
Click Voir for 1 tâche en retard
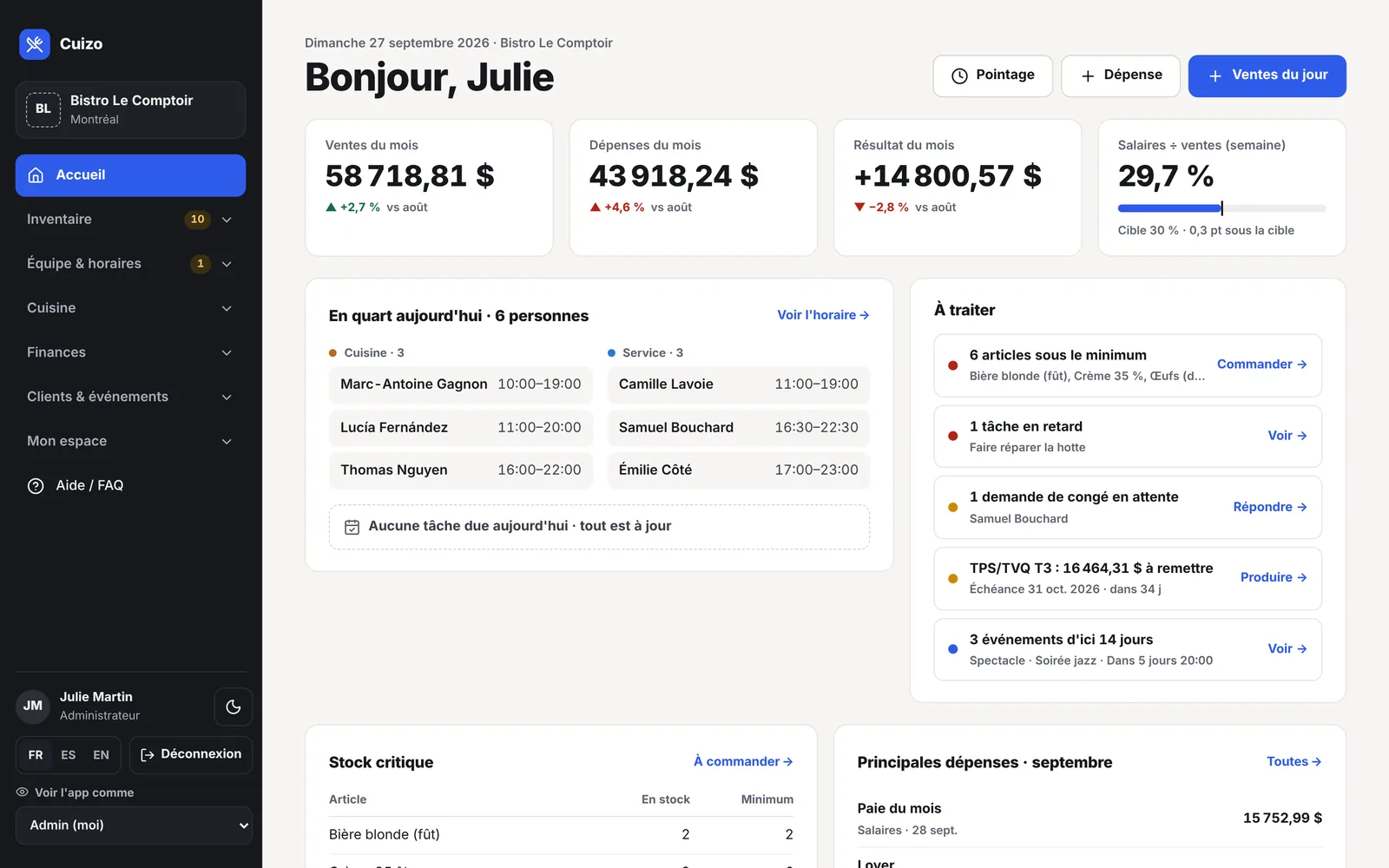(1287, 436)
